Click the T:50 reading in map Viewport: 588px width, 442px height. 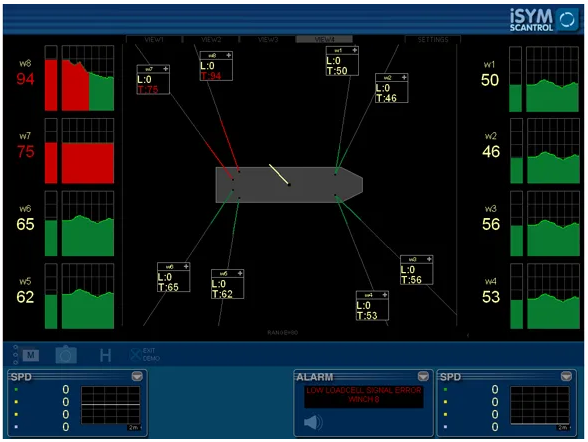pos(337,70)
